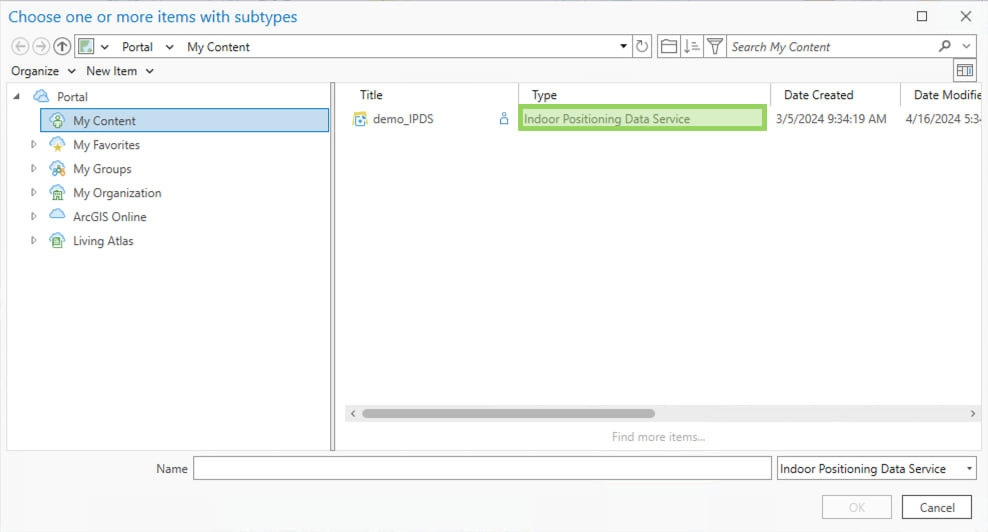The height and width of the screenshot is (532, 988).
Task: Click the My Groups icon
Action: 57,168
